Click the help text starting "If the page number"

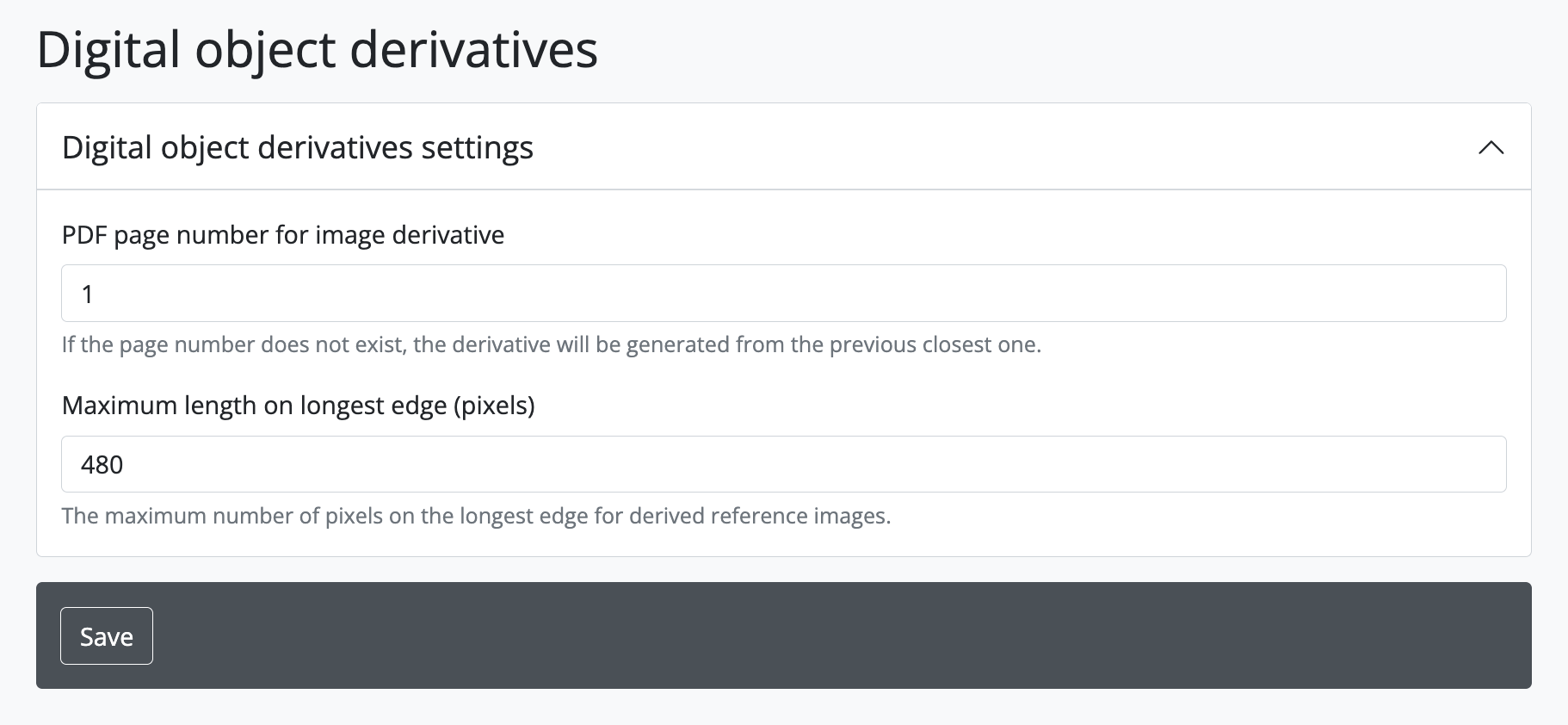point(551,345)
